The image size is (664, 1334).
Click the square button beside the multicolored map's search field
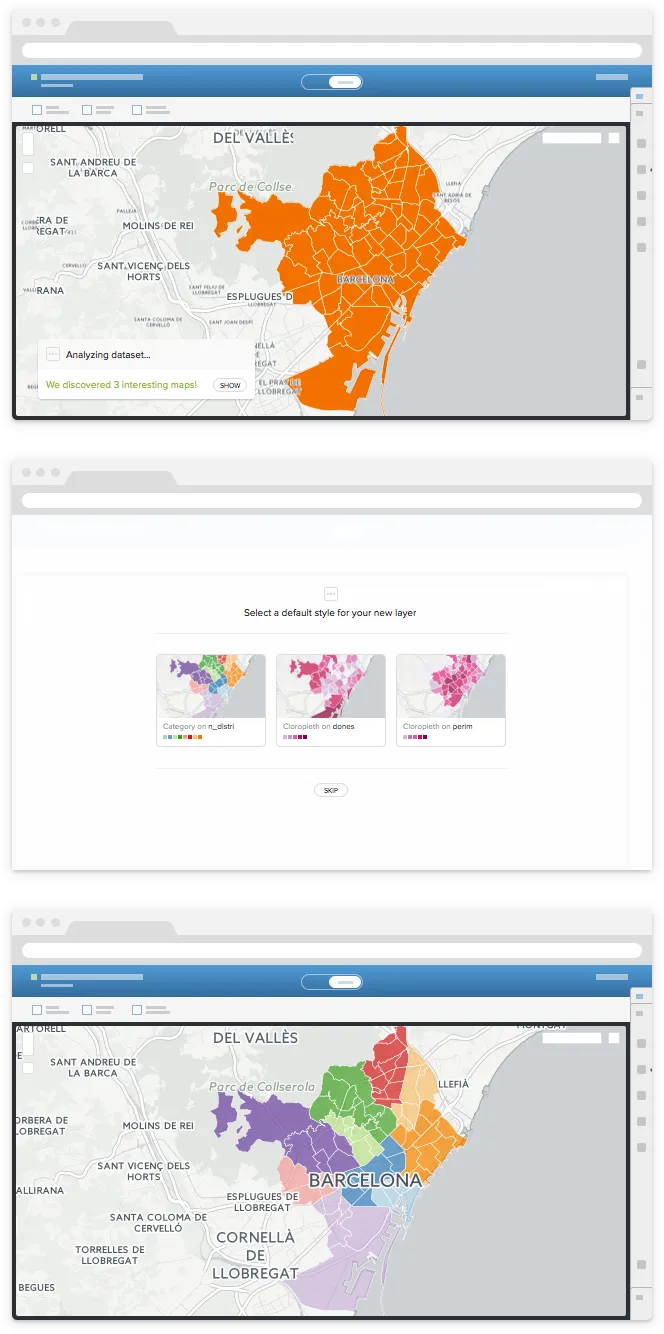[614, 1038]
